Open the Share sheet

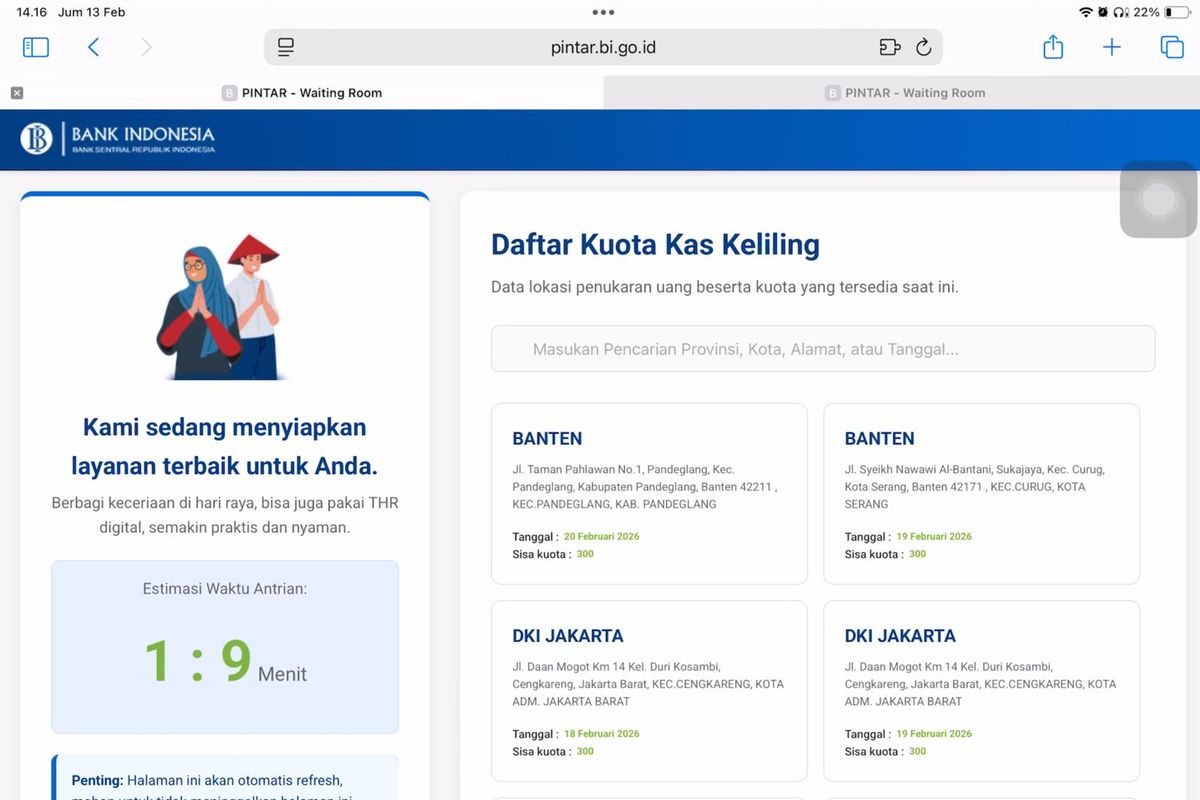[1053, 46]
